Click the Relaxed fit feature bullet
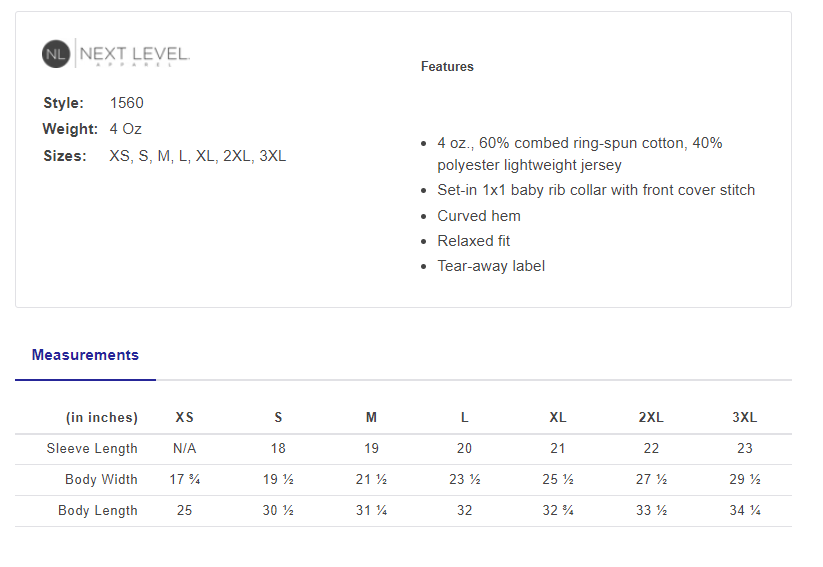Screen dimensions: 823x567 pyautogui.click(x=474, y=241)
